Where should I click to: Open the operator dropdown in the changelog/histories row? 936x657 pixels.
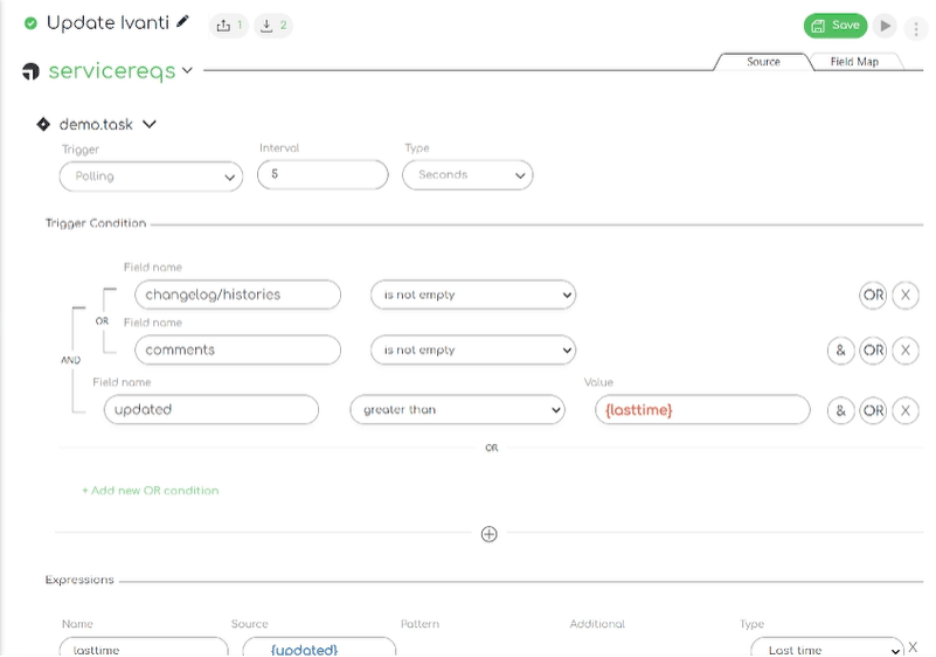tap(473, 295)
